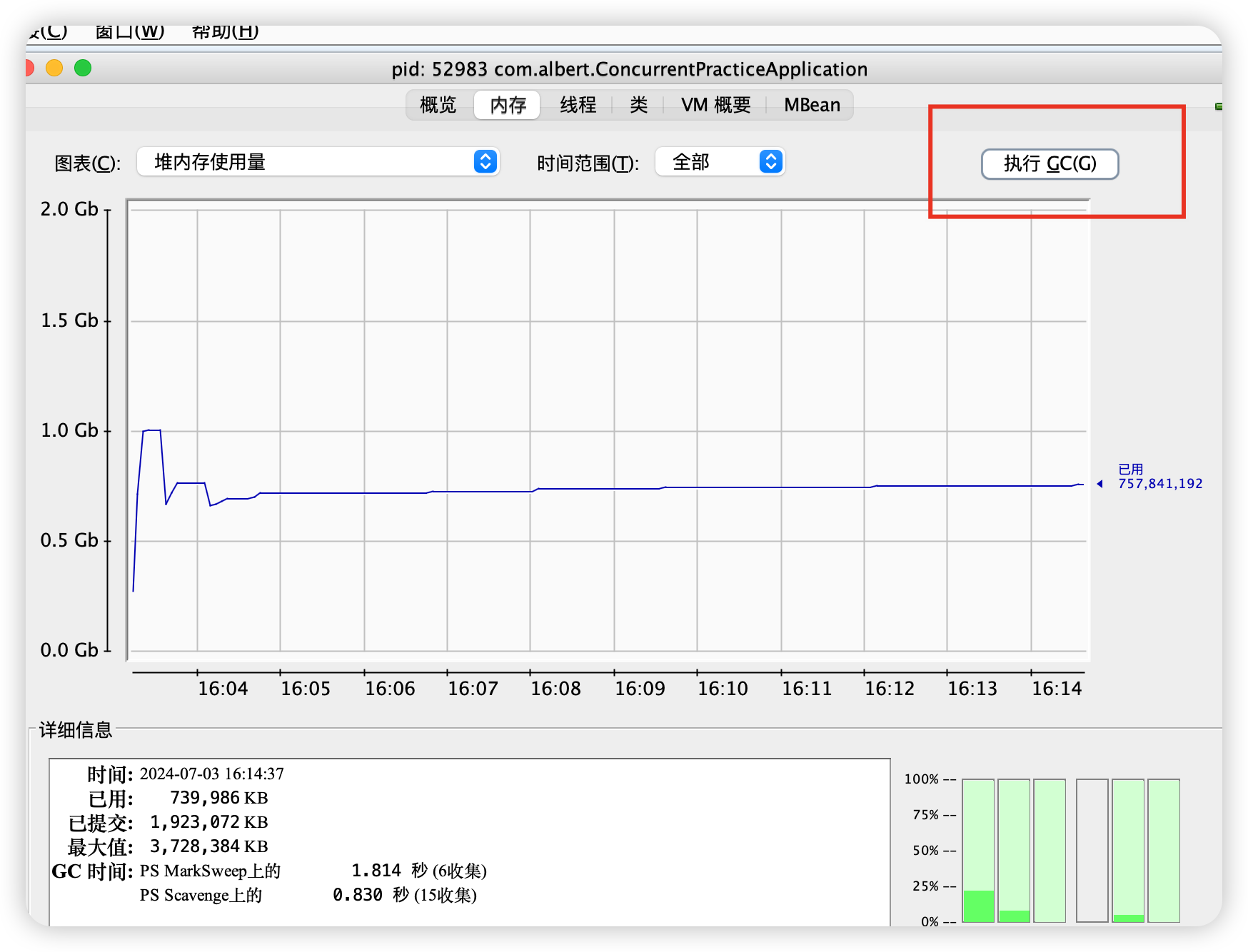Screen dimensions: 1248x952
Task: Click the 1.814 秒 (6收集) value
Action: [419, 871]
